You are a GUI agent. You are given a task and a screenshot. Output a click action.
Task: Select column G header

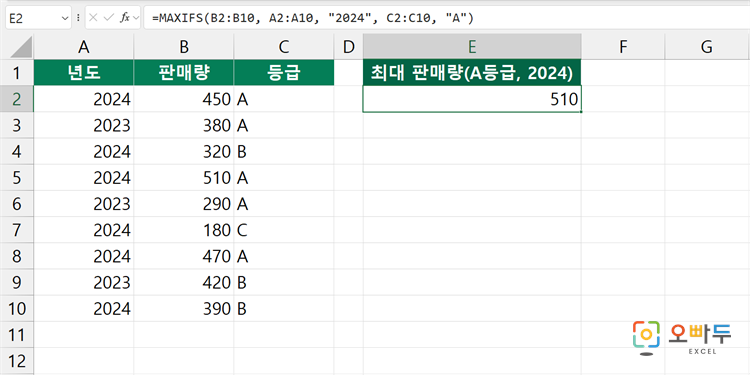point(707,47)
